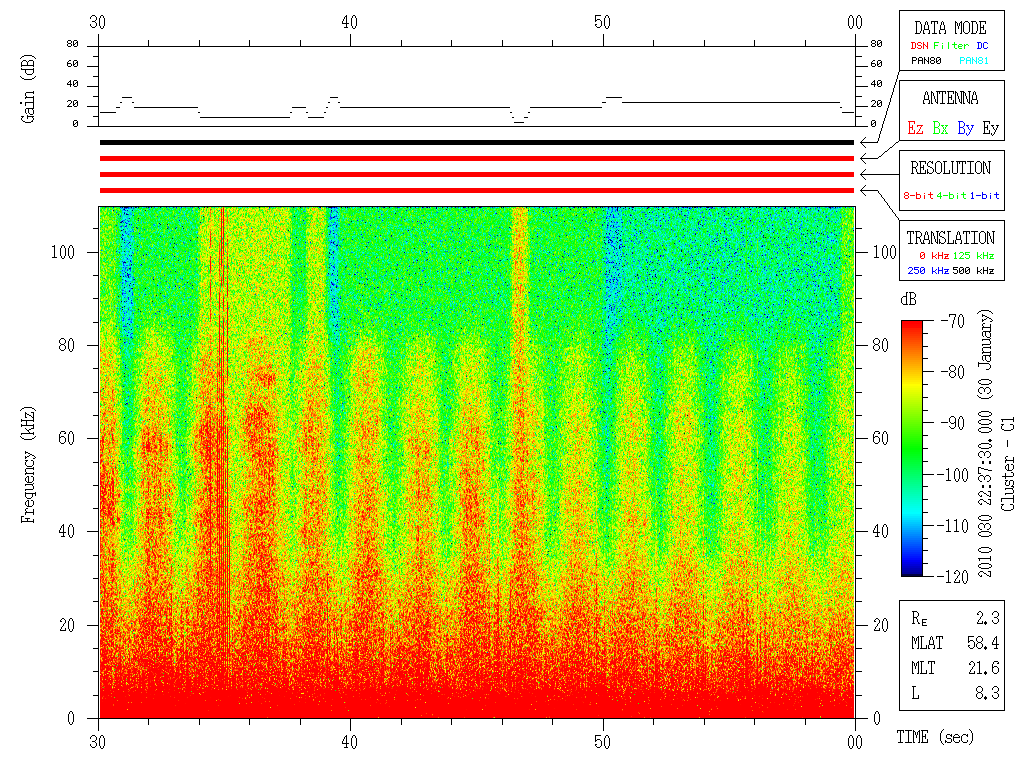Click the -100 dB colorbar tick label
Viewport: 1024px width, 768px height.
coord(952,475)
